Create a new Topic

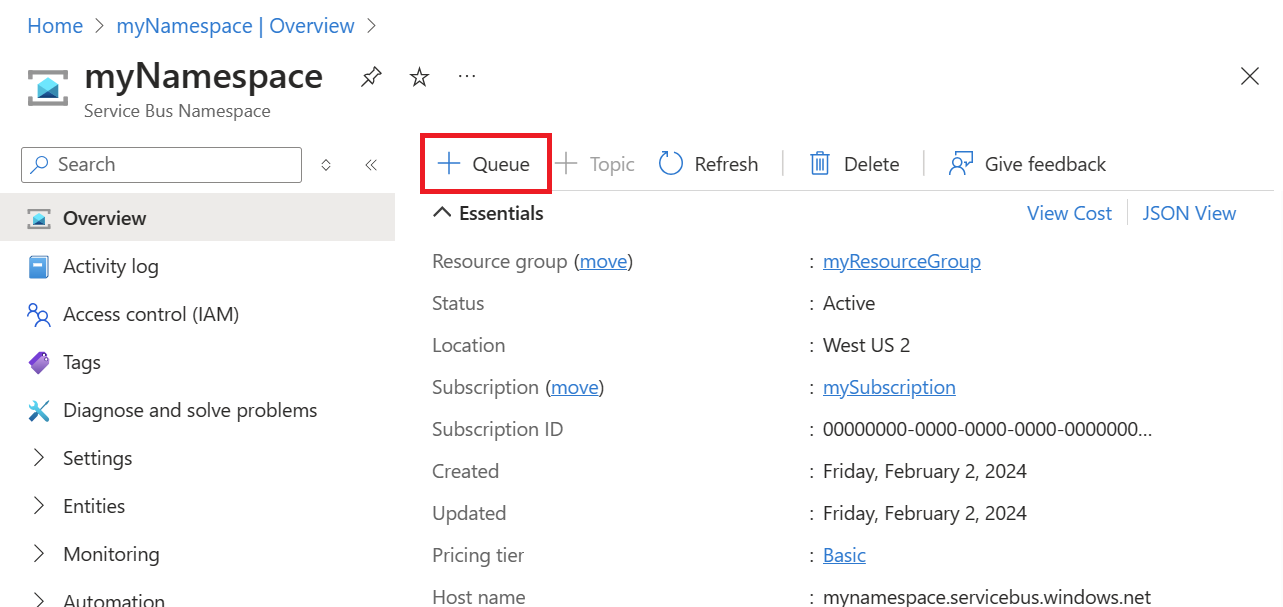(596, 163)
